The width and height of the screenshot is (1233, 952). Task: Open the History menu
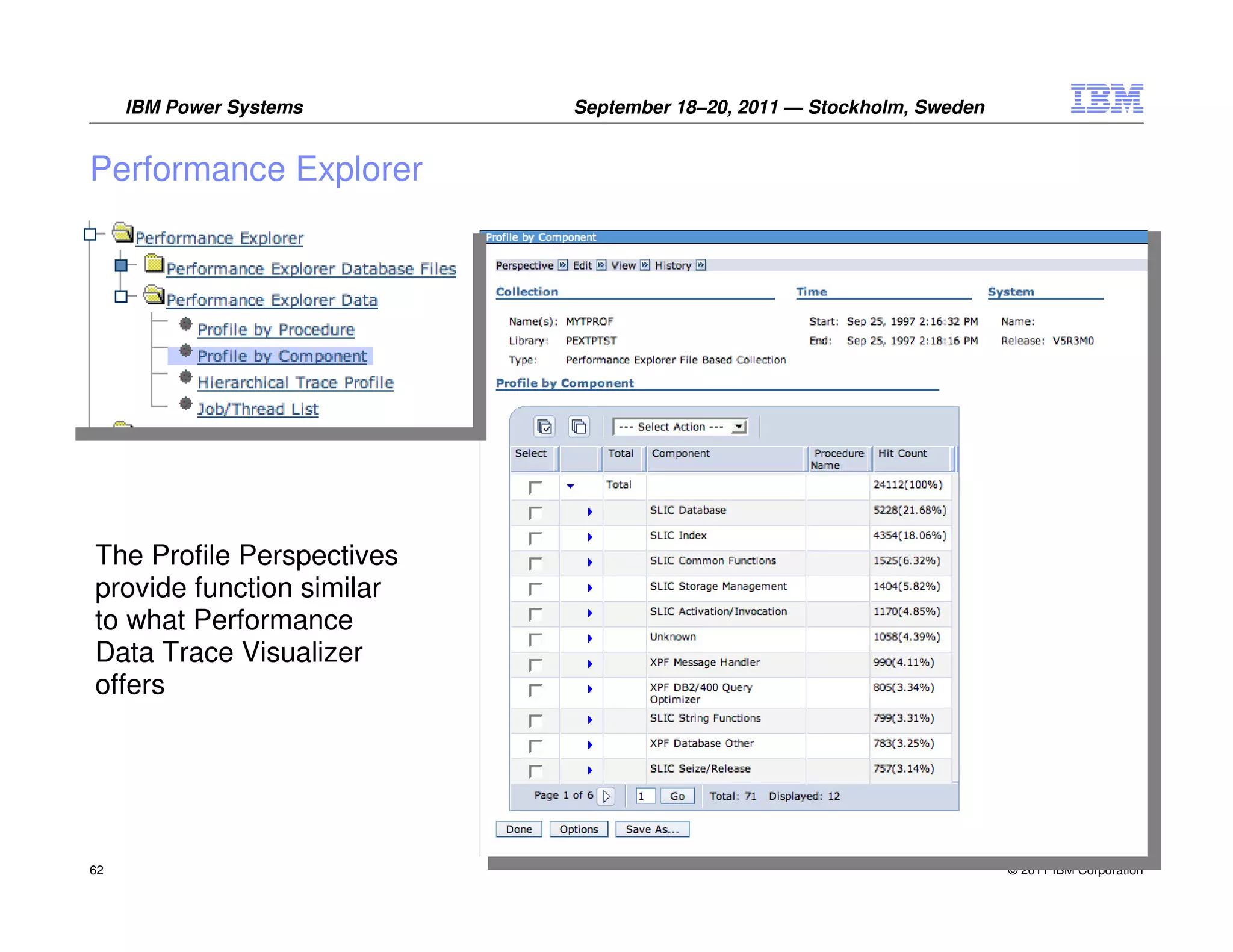click(673, 265)
